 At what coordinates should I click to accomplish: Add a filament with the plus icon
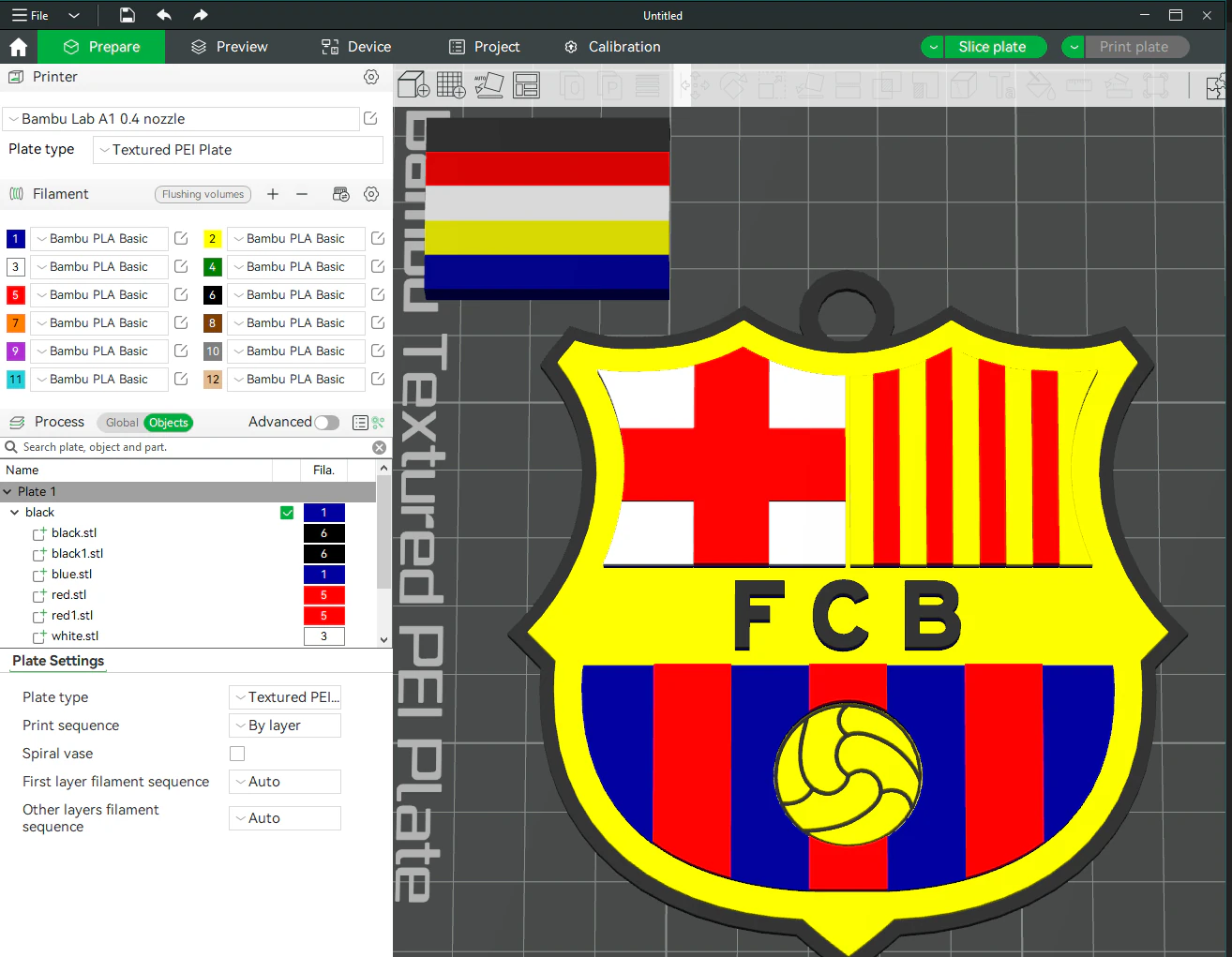click(273, 194)
